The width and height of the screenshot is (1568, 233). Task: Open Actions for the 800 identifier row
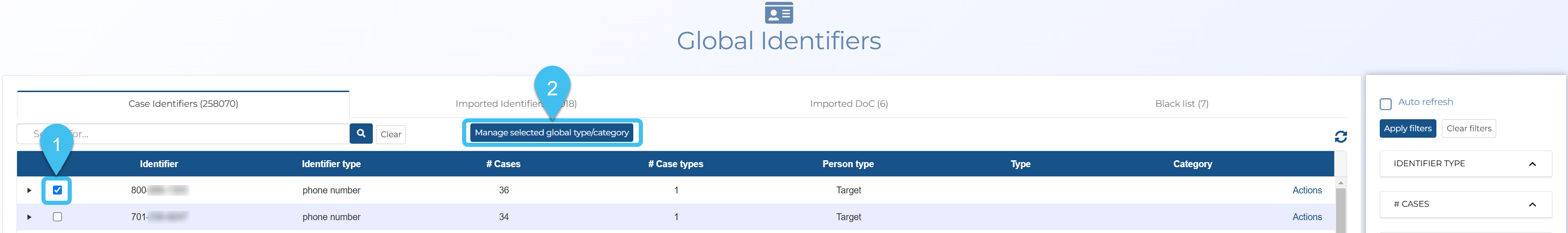[x=1306, y=191]
